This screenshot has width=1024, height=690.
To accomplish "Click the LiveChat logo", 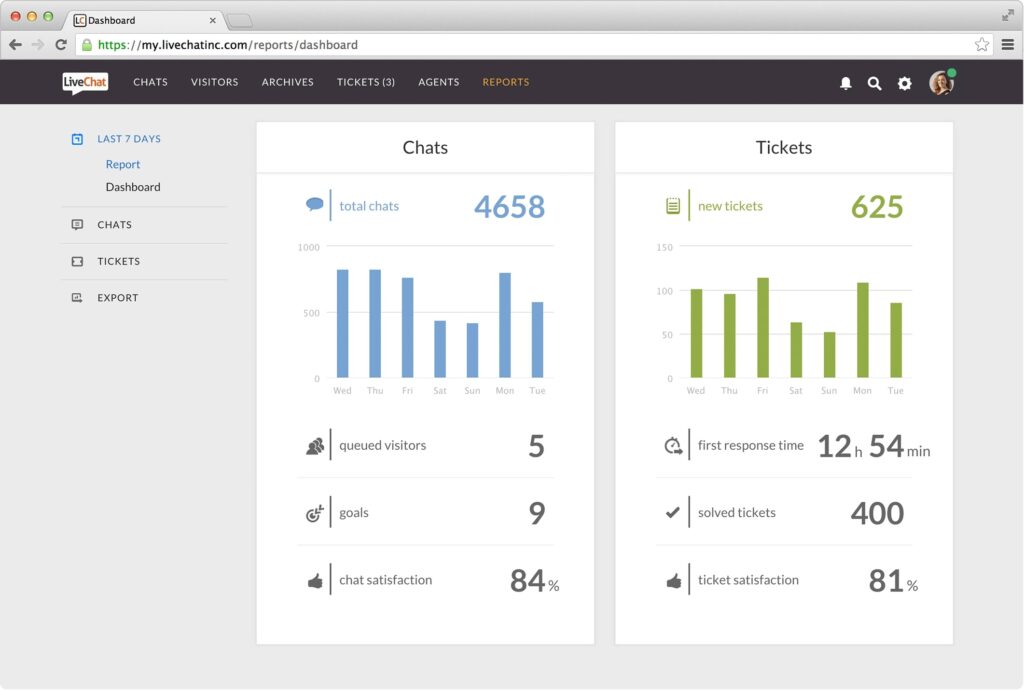I will [x=84, y=83].
